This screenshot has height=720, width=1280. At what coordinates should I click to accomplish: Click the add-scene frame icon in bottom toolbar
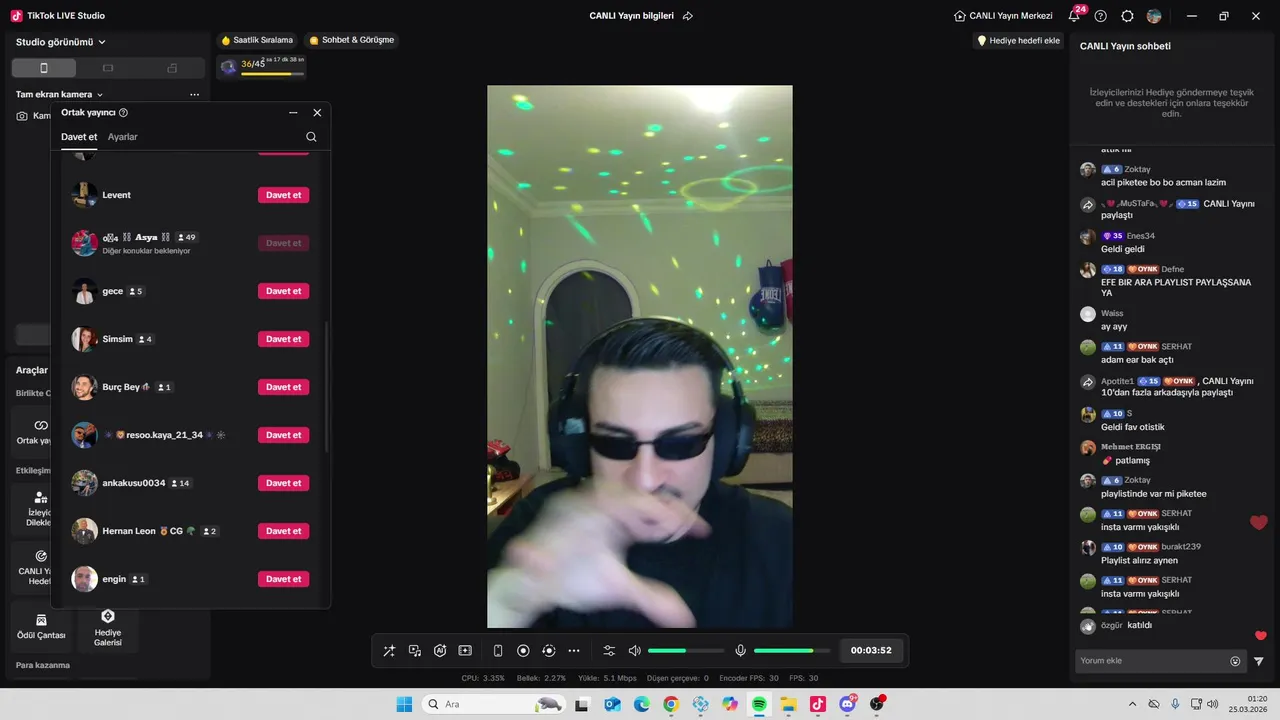click(465, 651)
